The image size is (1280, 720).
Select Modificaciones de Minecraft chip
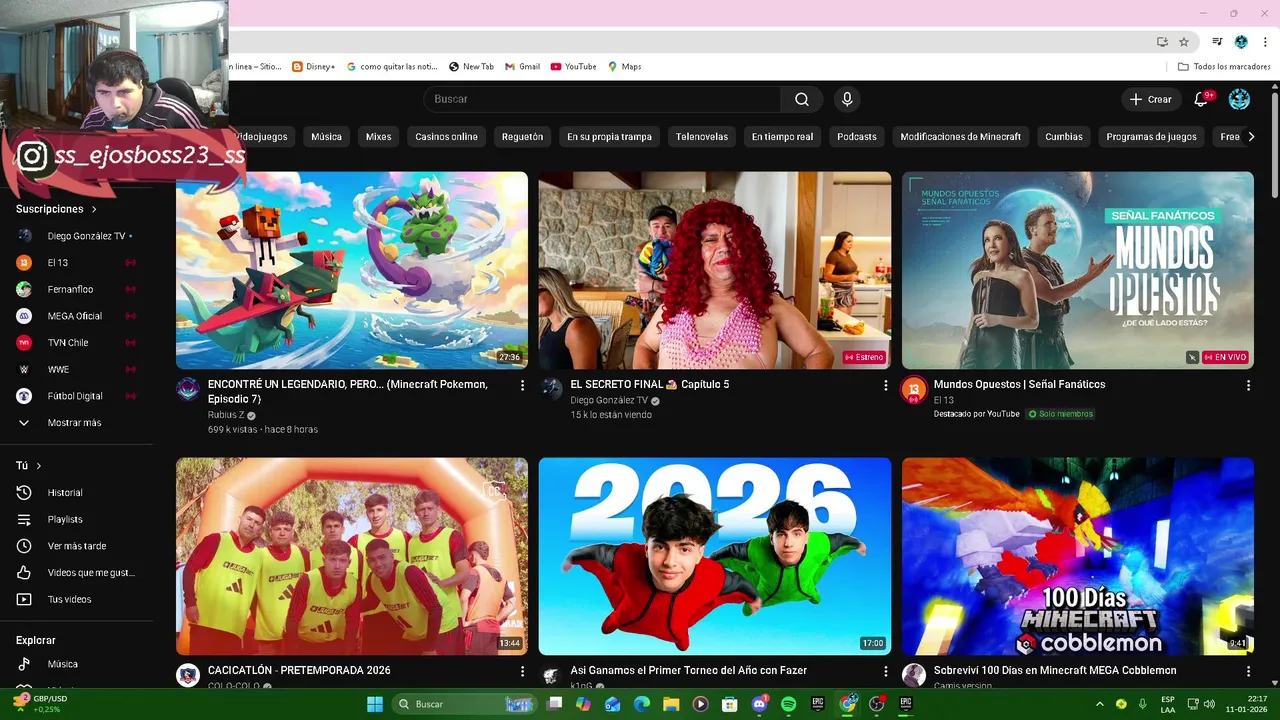(960, 137)
